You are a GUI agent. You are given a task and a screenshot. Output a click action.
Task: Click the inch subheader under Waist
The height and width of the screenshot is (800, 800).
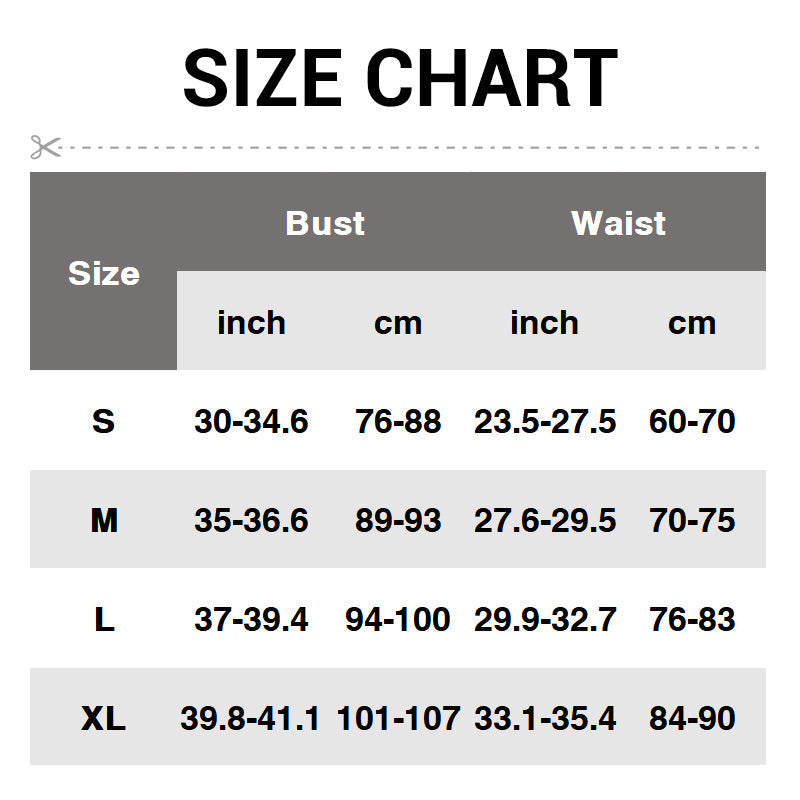coord(544,323)
